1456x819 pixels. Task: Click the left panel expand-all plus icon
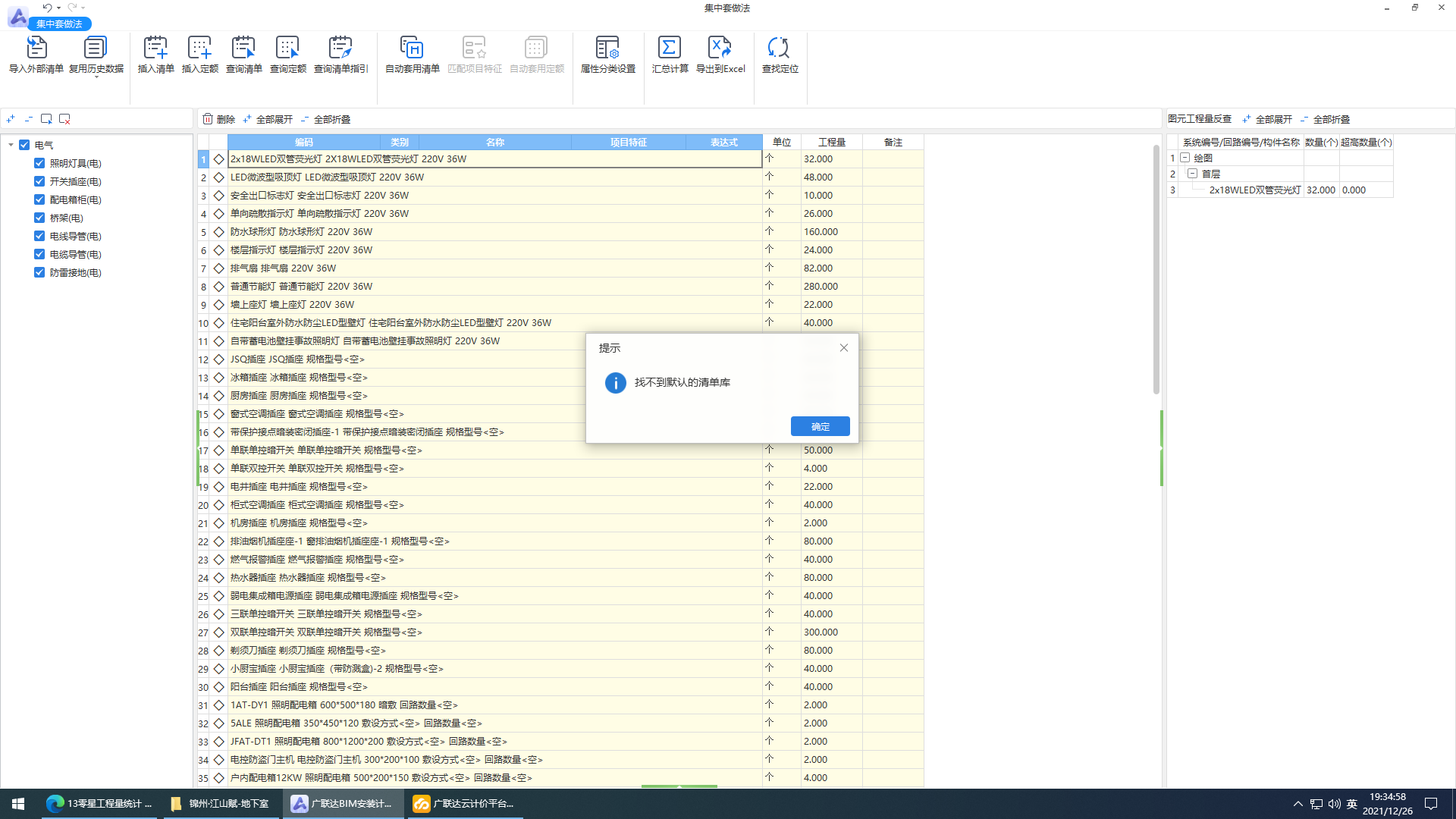tap(11, 119)
